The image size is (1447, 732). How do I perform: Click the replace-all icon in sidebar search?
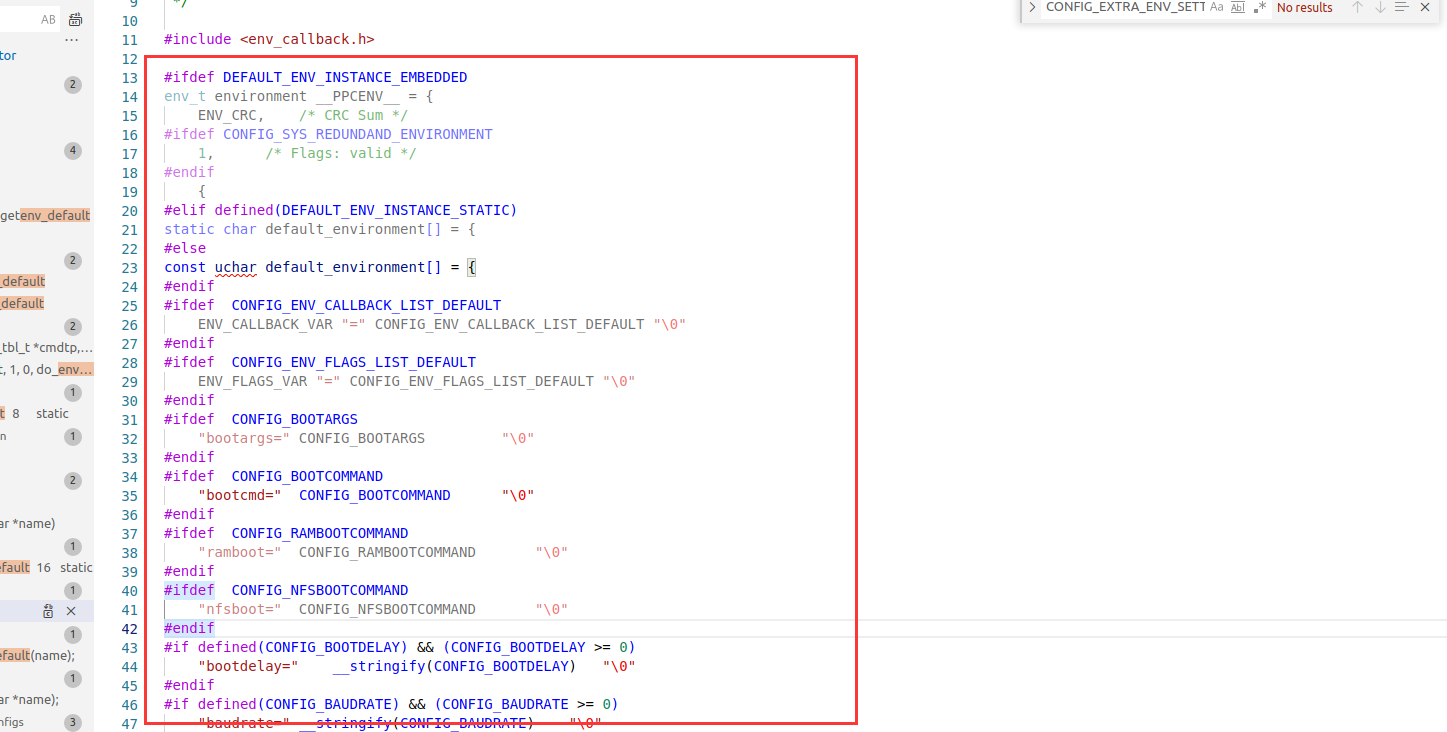click(76, 19)
